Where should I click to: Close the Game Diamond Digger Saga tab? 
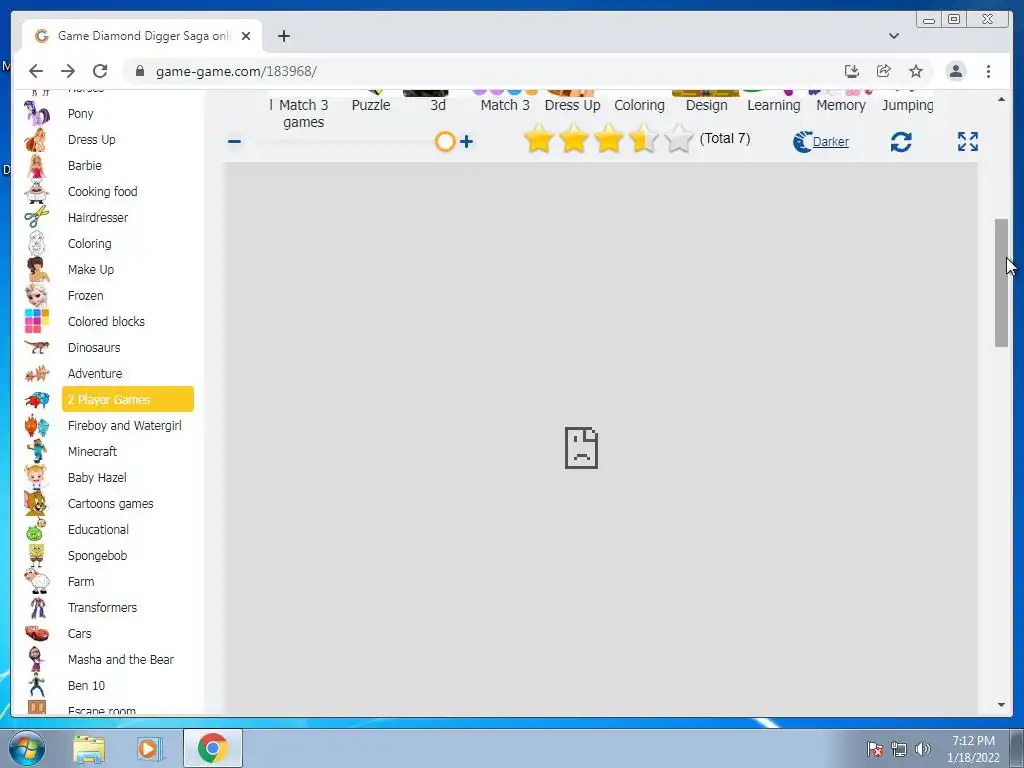246,36
